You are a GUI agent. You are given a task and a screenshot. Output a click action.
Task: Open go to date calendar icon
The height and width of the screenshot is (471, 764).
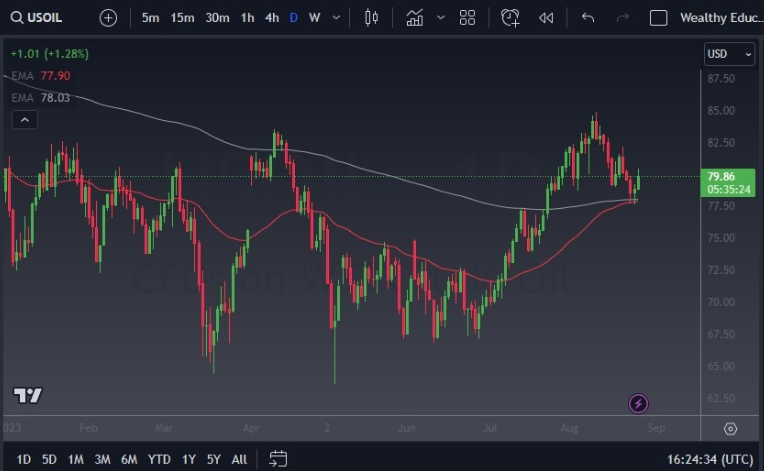pyautogui.click(x=278, y=459)
